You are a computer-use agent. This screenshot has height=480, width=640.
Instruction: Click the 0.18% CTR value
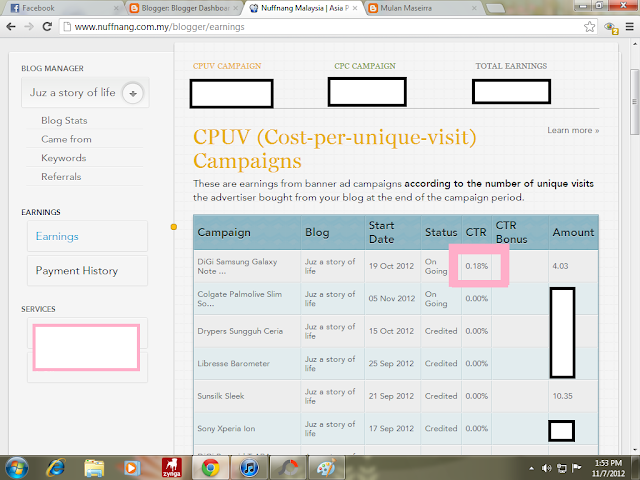click(477, 266)
